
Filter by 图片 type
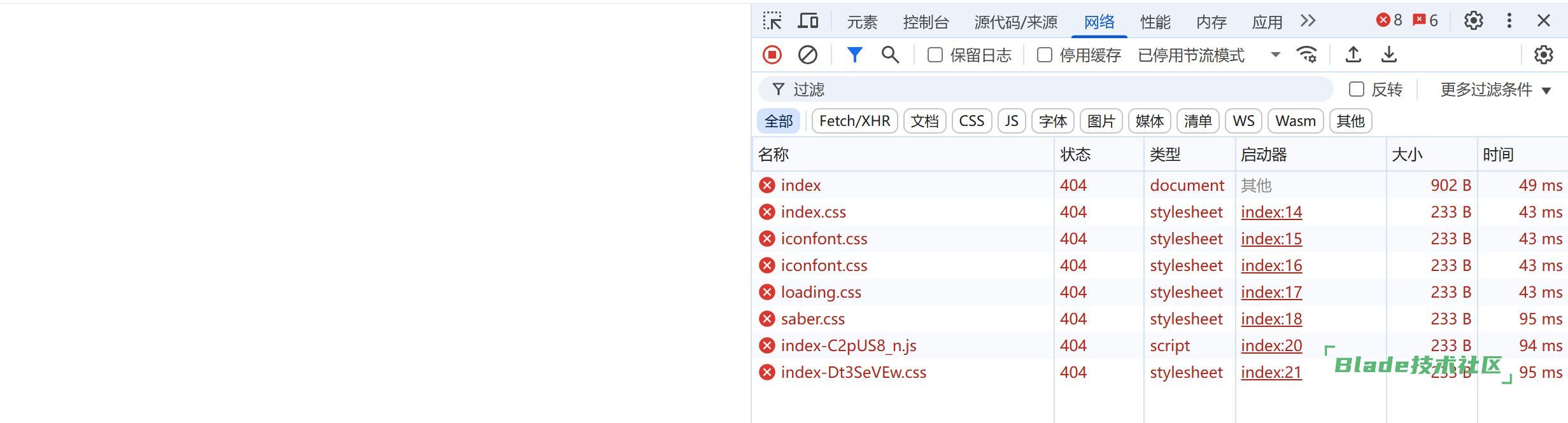(1101, 121)
